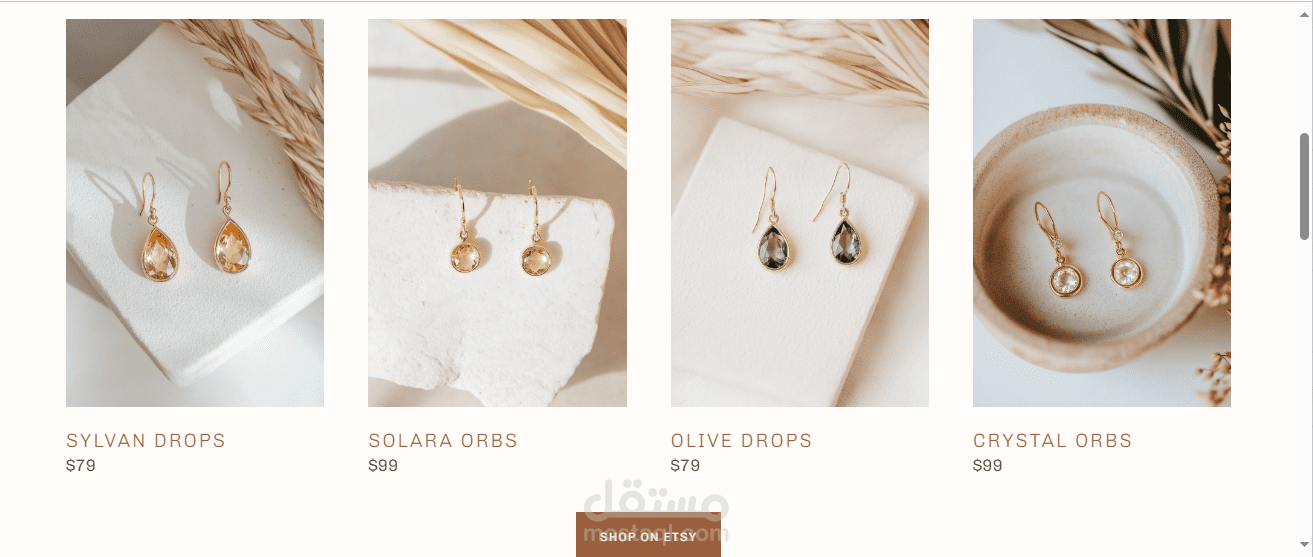Click the page's vertical scrollbar thumb
The width and height of the screenshot is (1313, 557).
[x=1304, y=186]
